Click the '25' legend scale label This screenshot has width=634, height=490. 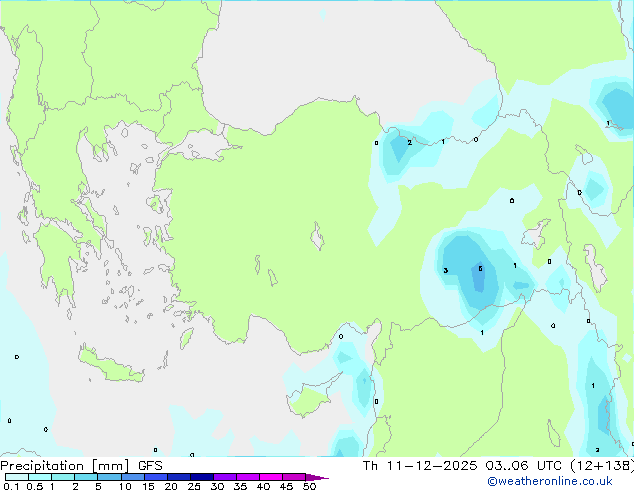pyautogui.click(x=194, y=486)
